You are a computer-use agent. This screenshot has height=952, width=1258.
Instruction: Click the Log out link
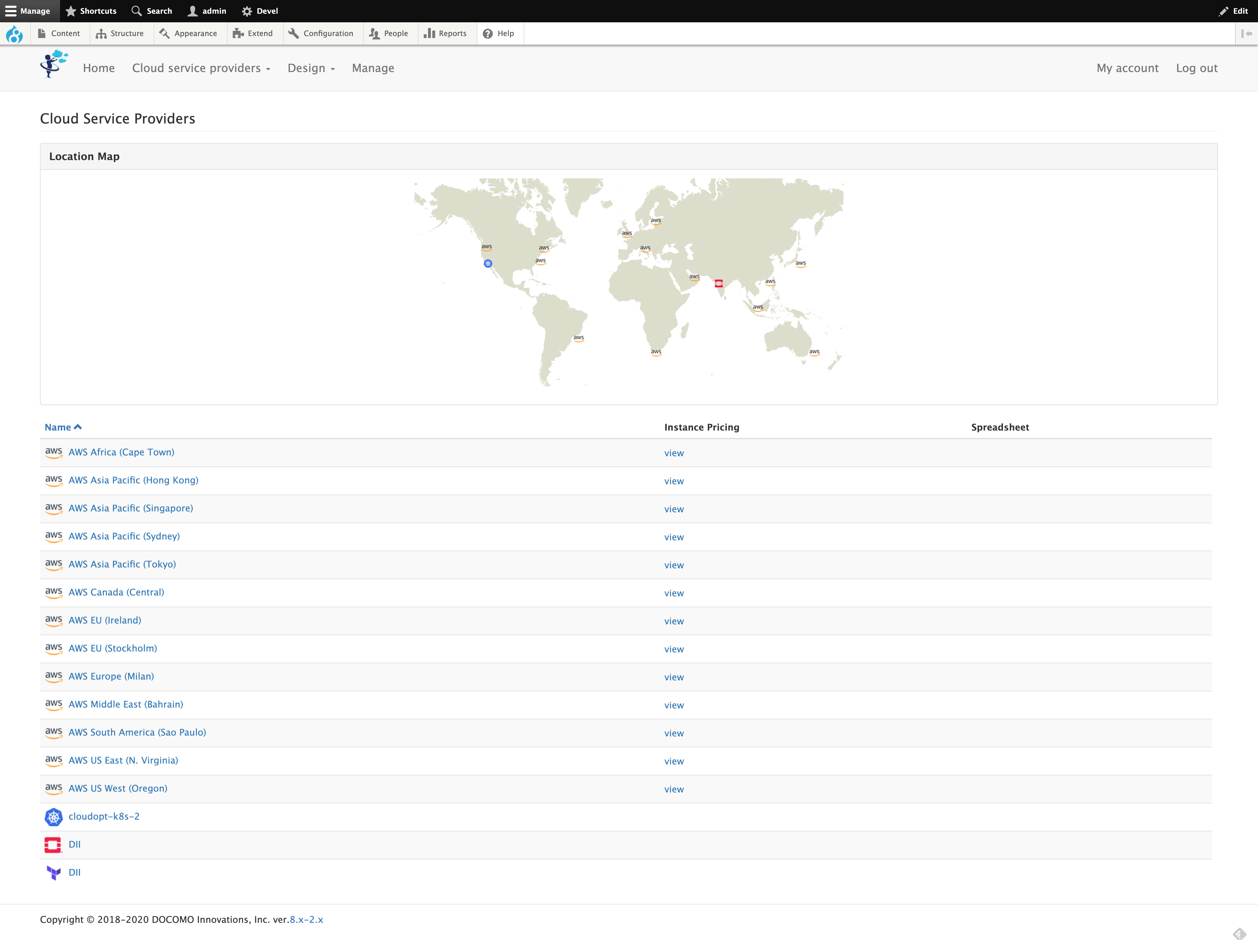[x=1197, y=68]
